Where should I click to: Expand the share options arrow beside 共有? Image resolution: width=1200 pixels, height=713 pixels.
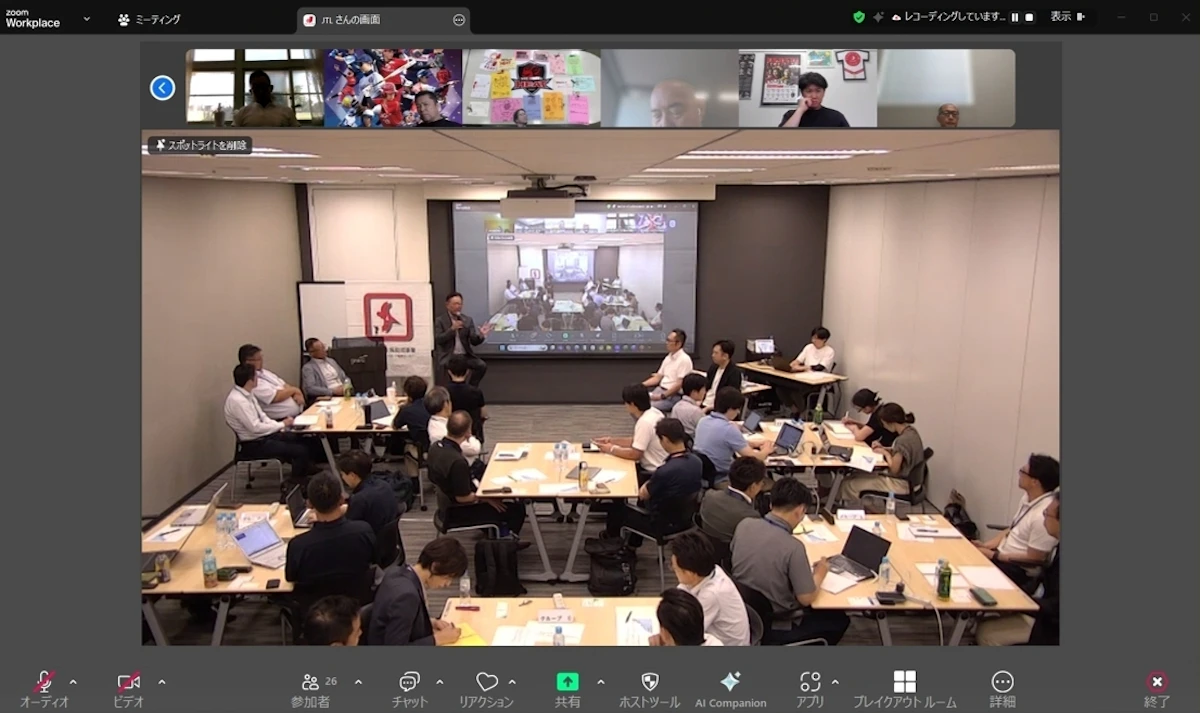pyautogui.click(x=601, y=682)
